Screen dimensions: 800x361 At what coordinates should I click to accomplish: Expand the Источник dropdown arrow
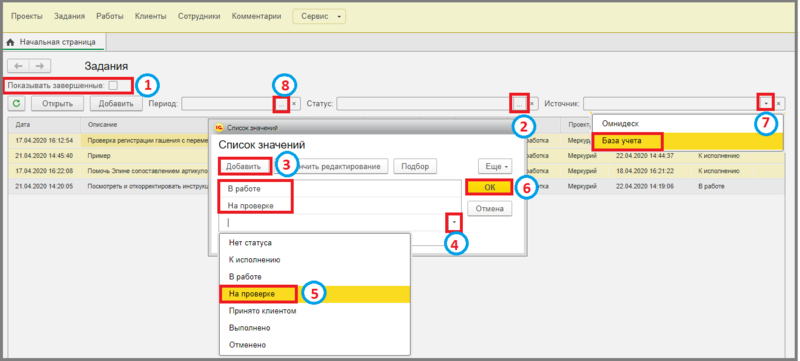click(x=766, y=104)
